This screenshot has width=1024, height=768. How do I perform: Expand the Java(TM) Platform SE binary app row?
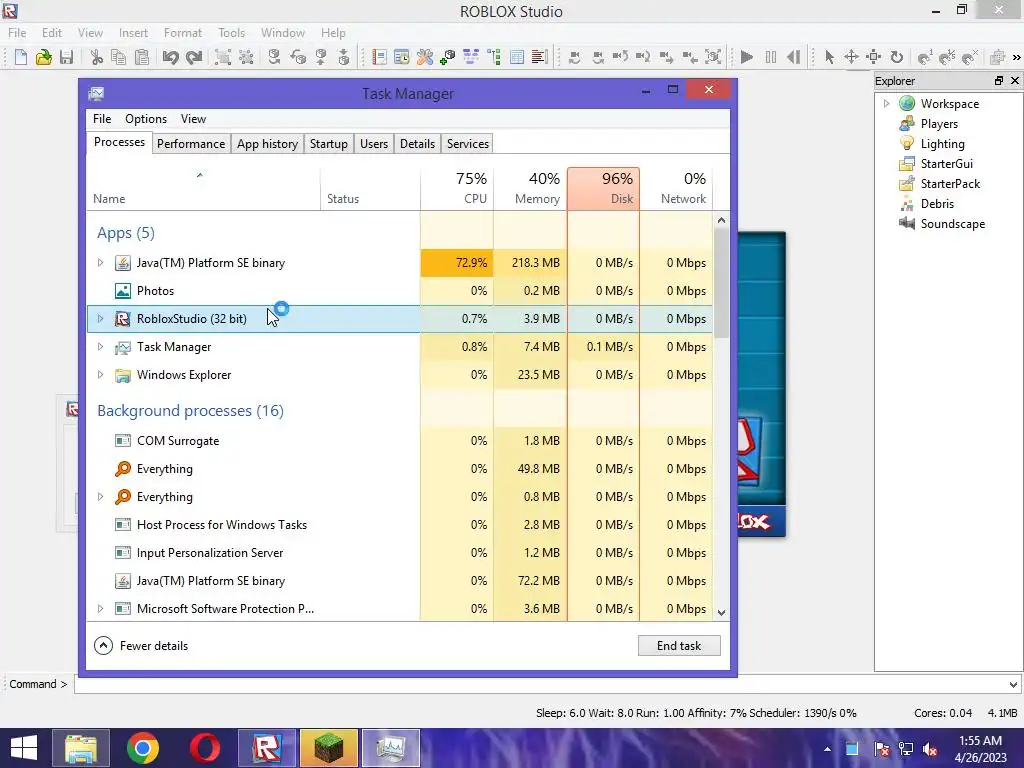pyautogui.click(x=100, y=263)
